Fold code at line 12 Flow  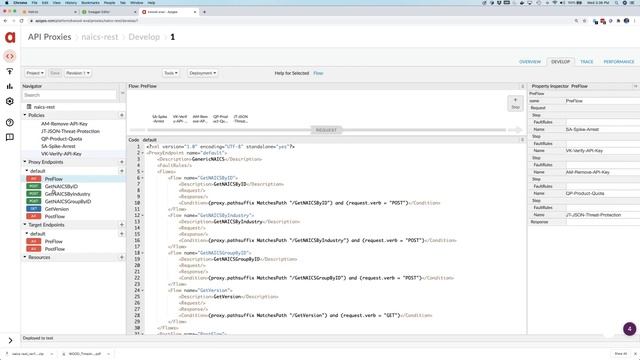143,216
